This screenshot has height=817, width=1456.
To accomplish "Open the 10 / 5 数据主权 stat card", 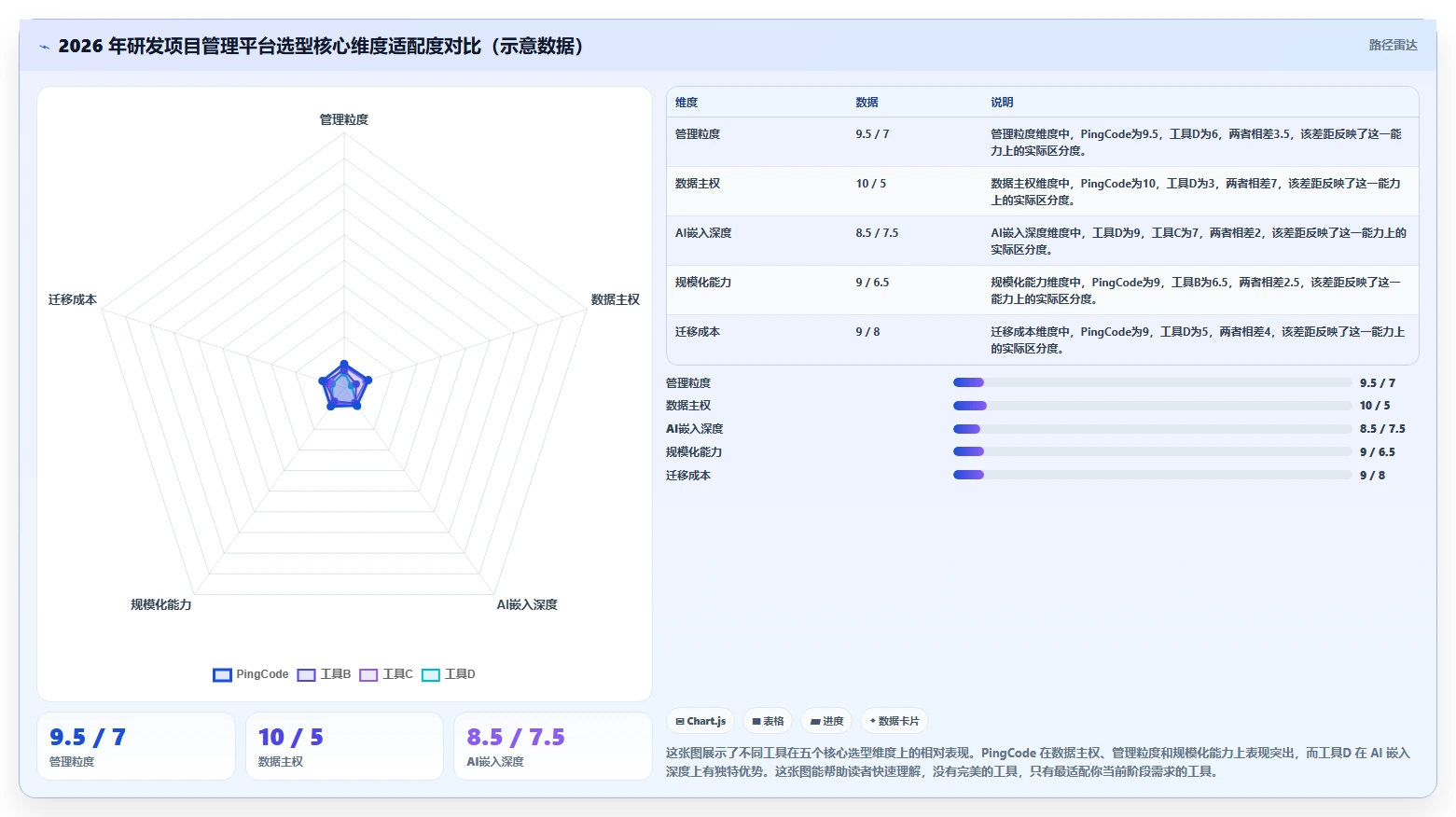I will tap(344, 746).
